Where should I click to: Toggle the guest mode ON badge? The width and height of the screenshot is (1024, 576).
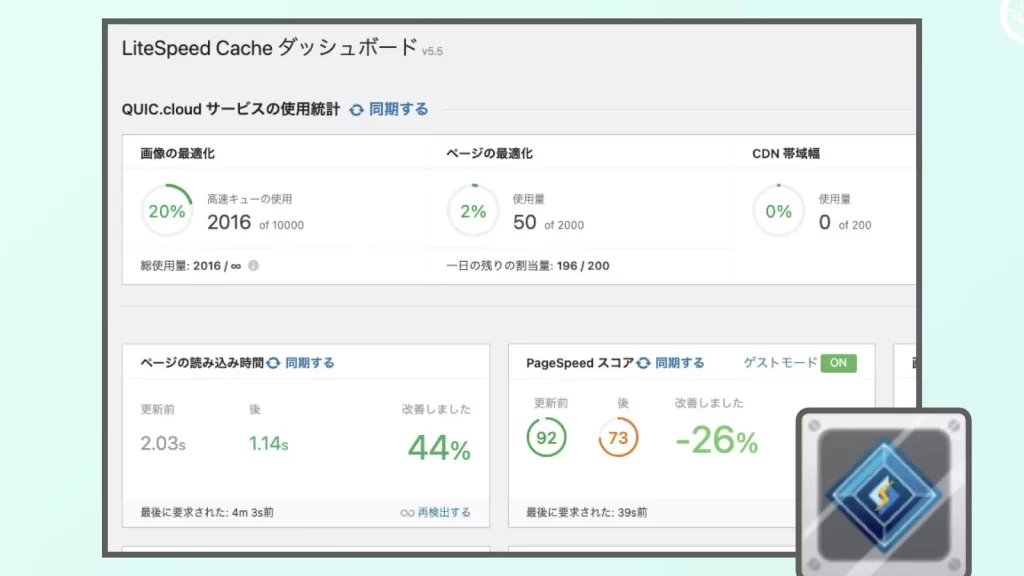[x=839, y=363]
